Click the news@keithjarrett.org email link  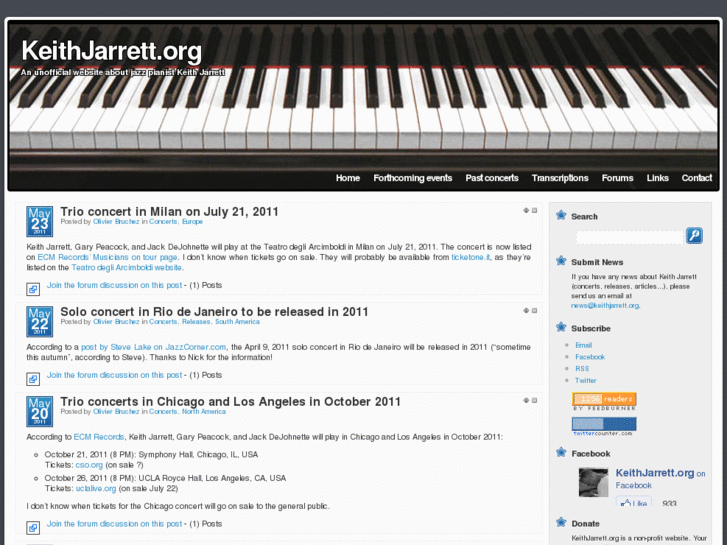pos(605,306)
